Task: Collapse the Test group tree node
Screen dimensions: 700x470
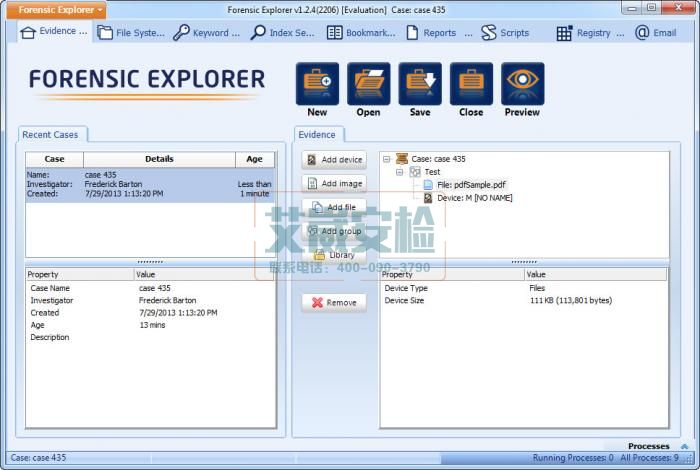Action: (400, 172)
